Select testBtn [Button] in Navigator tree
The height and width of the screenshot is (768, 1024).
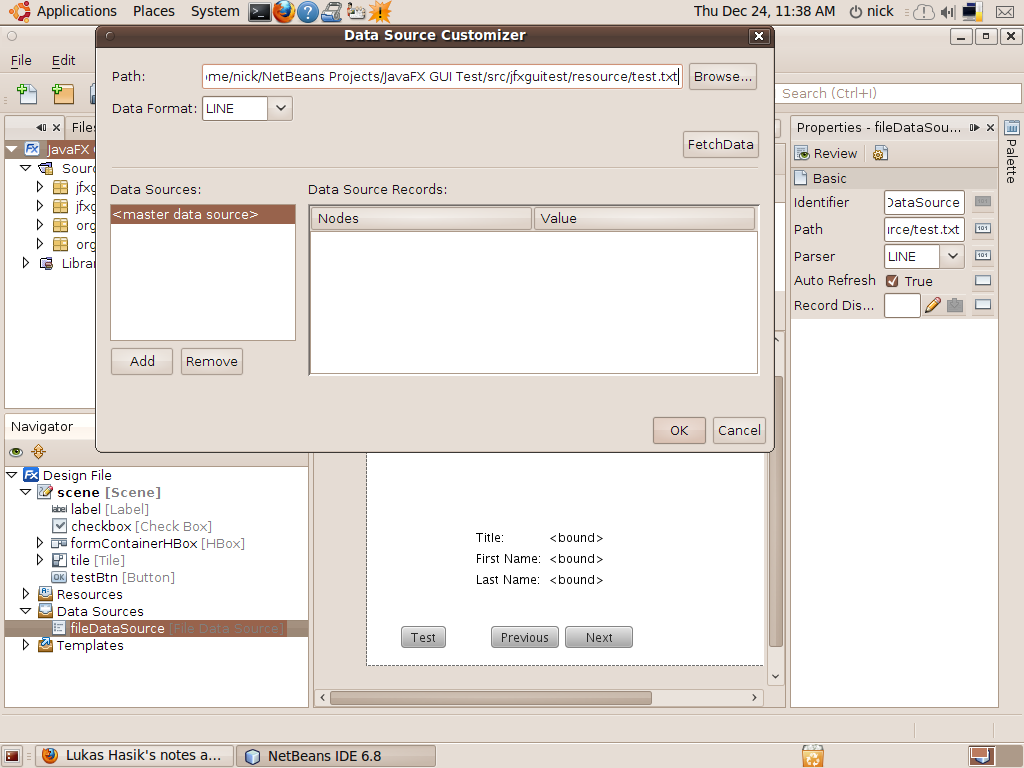(122, 577)
